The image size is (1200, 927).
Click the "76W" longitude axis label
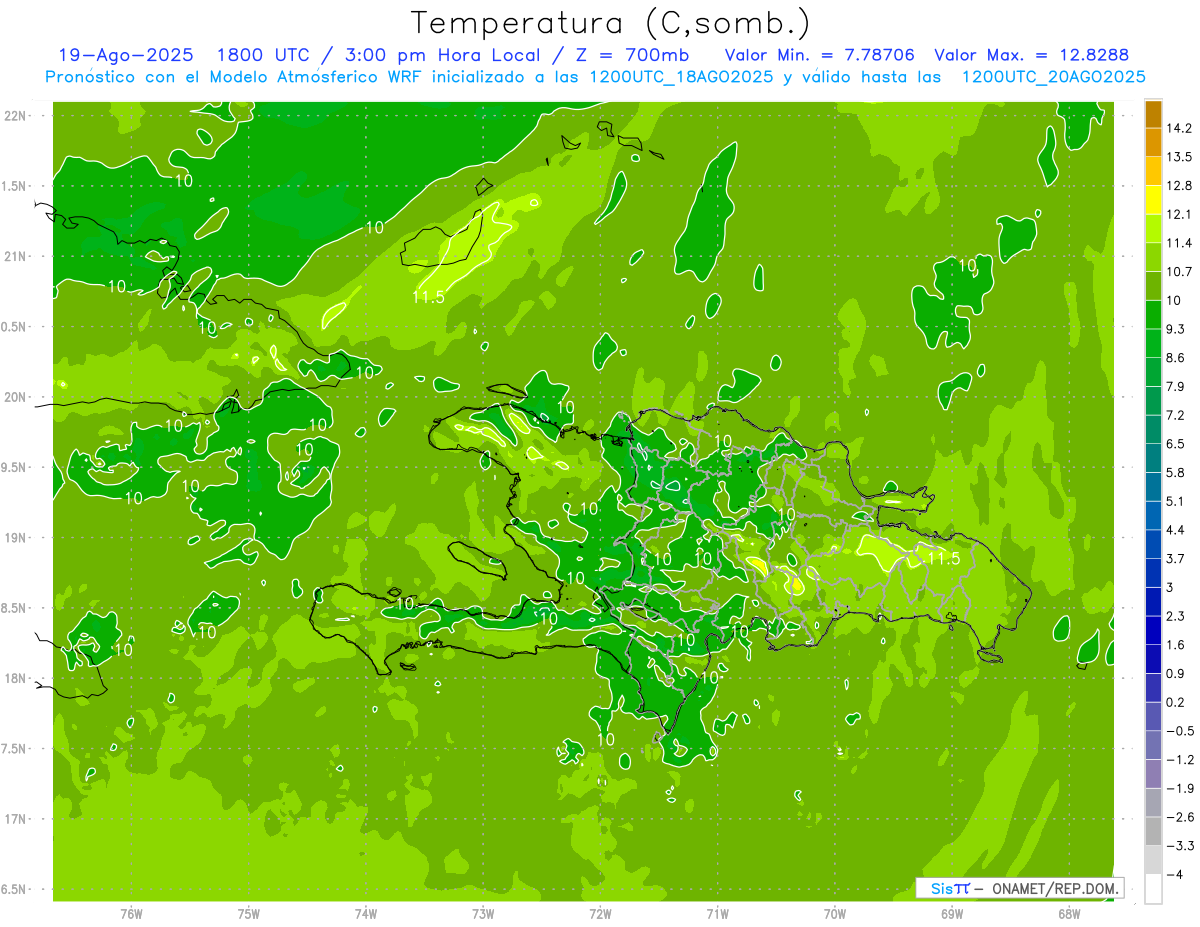(x=131, y=913)
